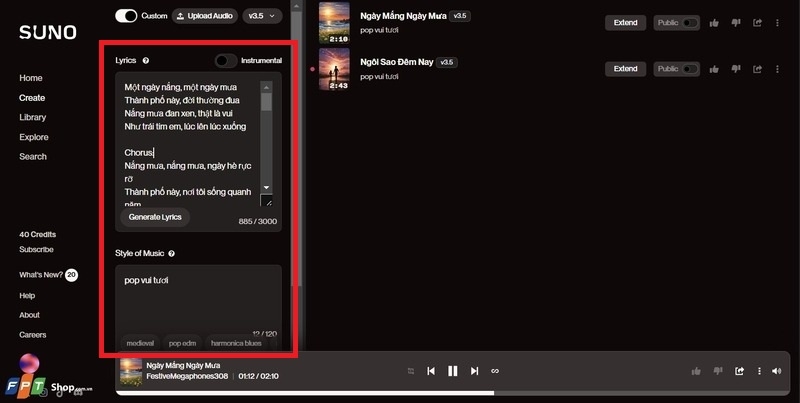Go to the Create page

point(32,97)
